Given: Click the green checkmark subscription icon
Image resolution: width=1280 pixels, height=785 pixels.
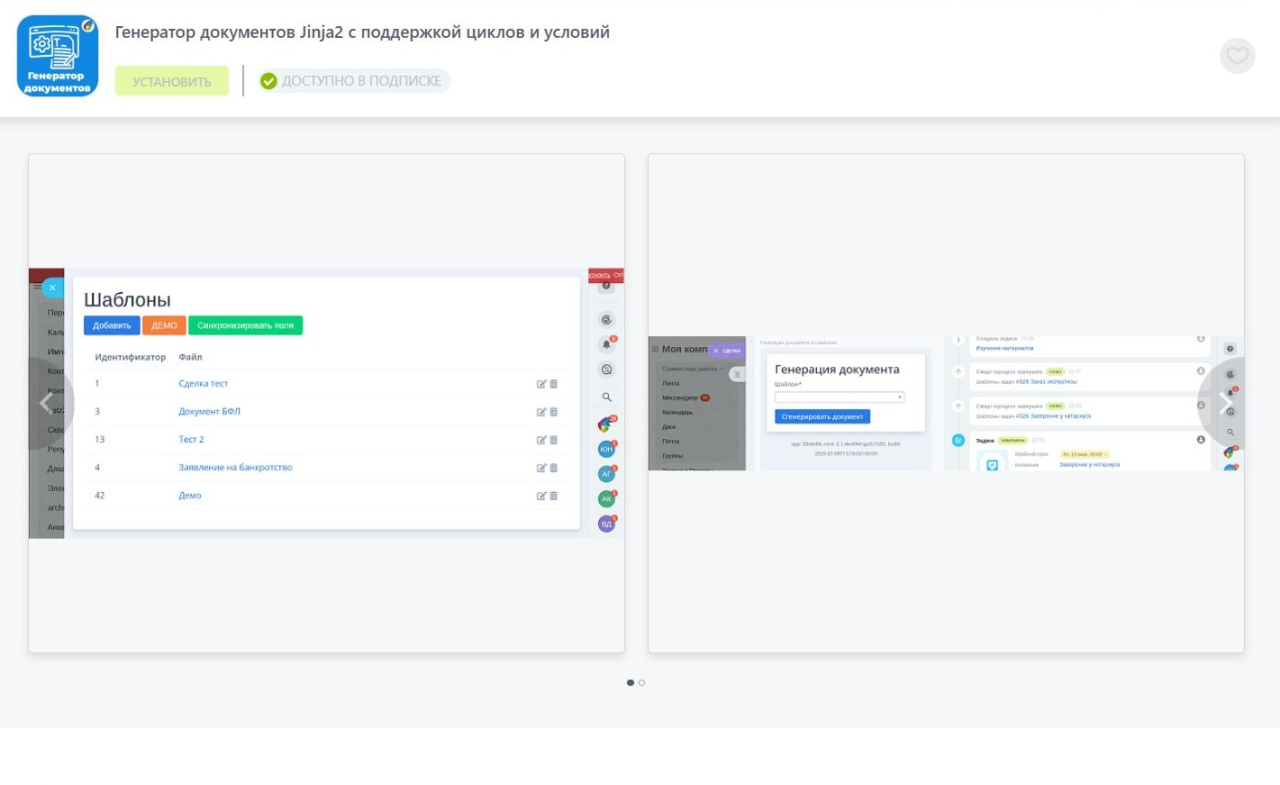Looking at the screenshot, I should click(x=268, y=81).
